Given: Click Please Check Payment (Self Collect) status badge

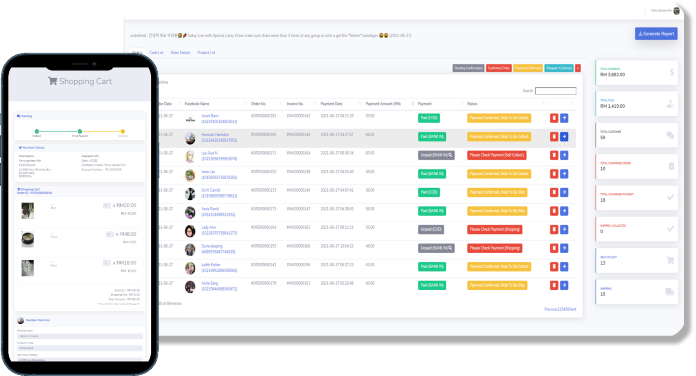Looking at the screenshot, I should click(497, 155).
